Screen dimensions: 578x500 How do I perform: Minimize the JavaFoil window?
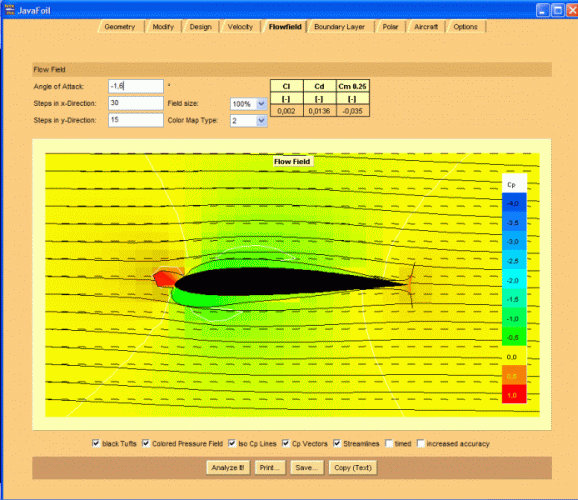542,10
